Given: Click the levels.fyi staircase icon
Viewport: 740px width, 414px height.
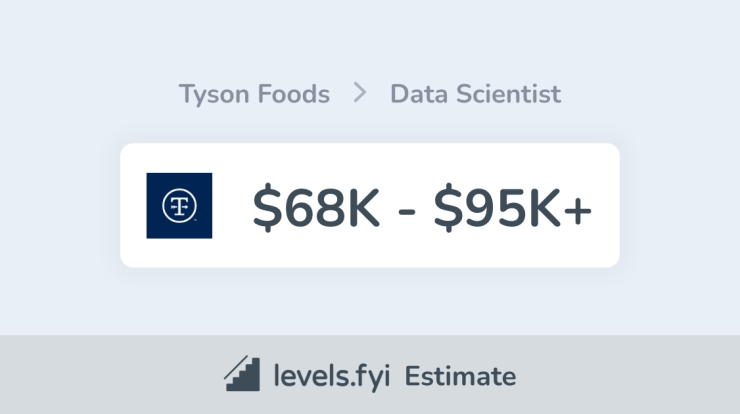Looking at the screenshot, I should 242,373.
